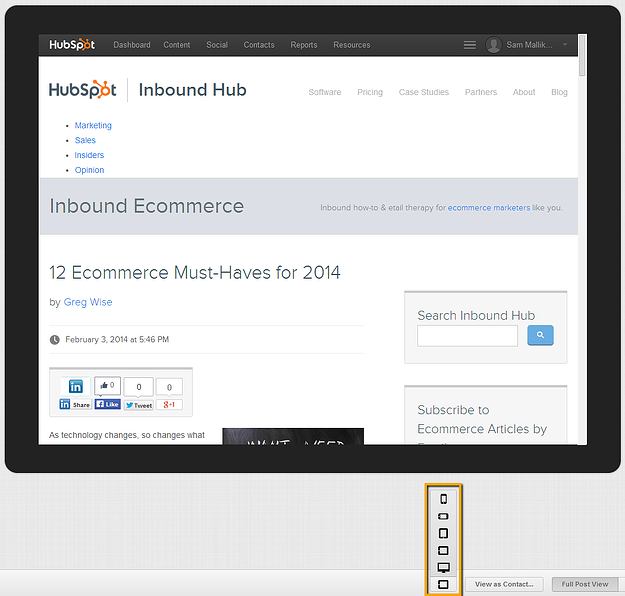Viewport: 625px width, 596px height.
Task: Click the post title '12 Ecommerce Must-Haves for 2014'
Action: (195, 273)
